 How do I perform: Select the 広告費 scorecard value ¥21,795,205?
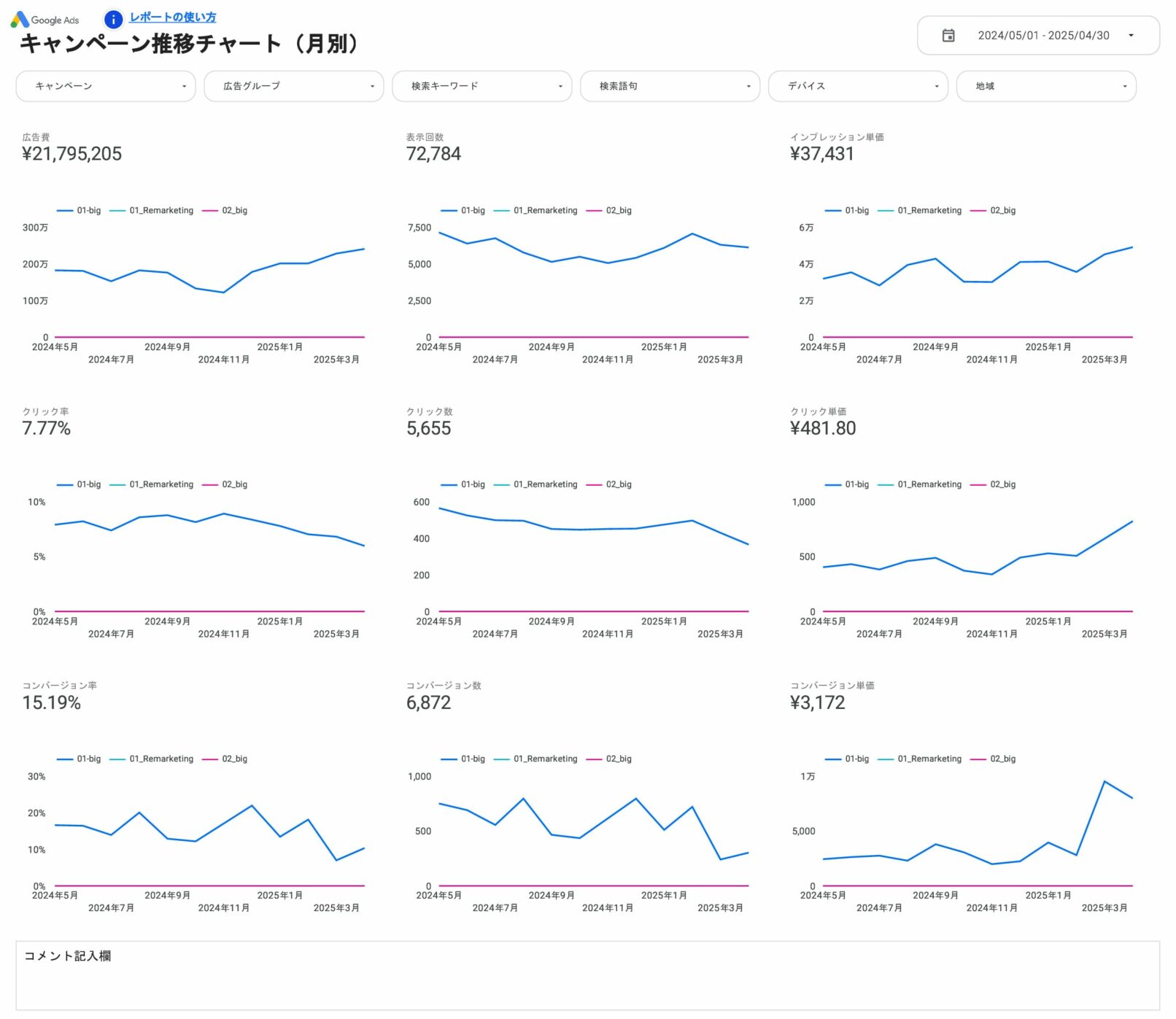pos(72,154)
